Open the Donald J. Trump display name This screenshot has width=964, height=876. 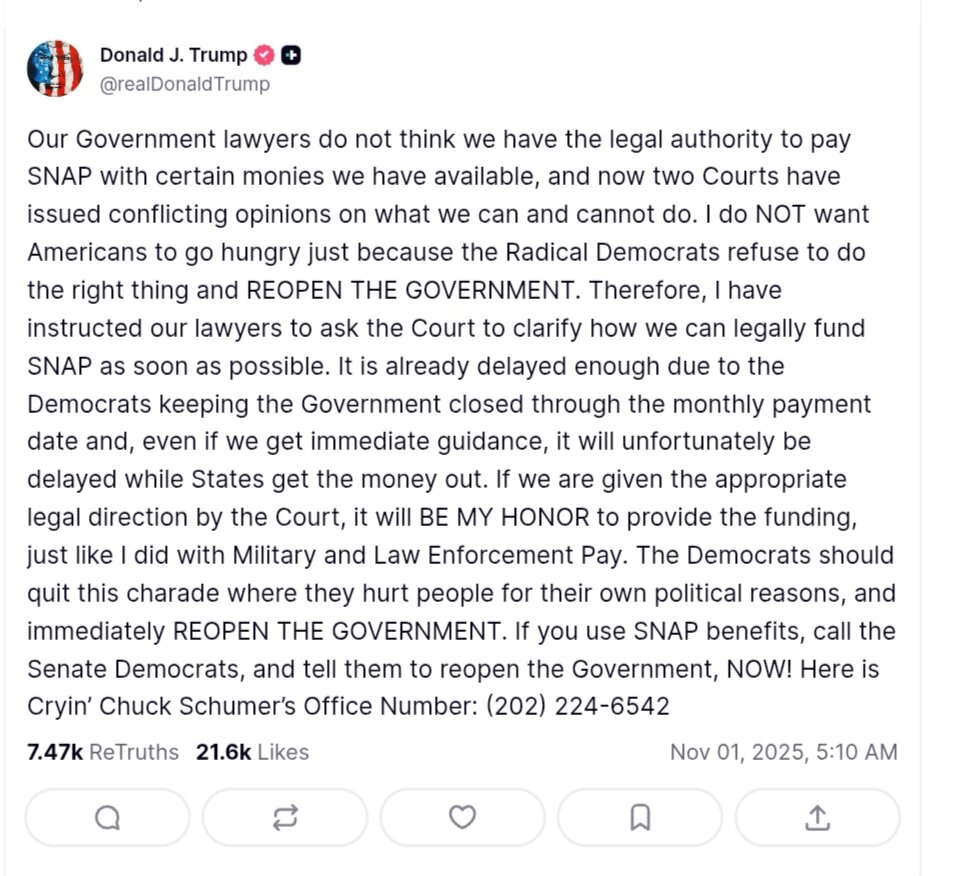click(x=173, y=56)
